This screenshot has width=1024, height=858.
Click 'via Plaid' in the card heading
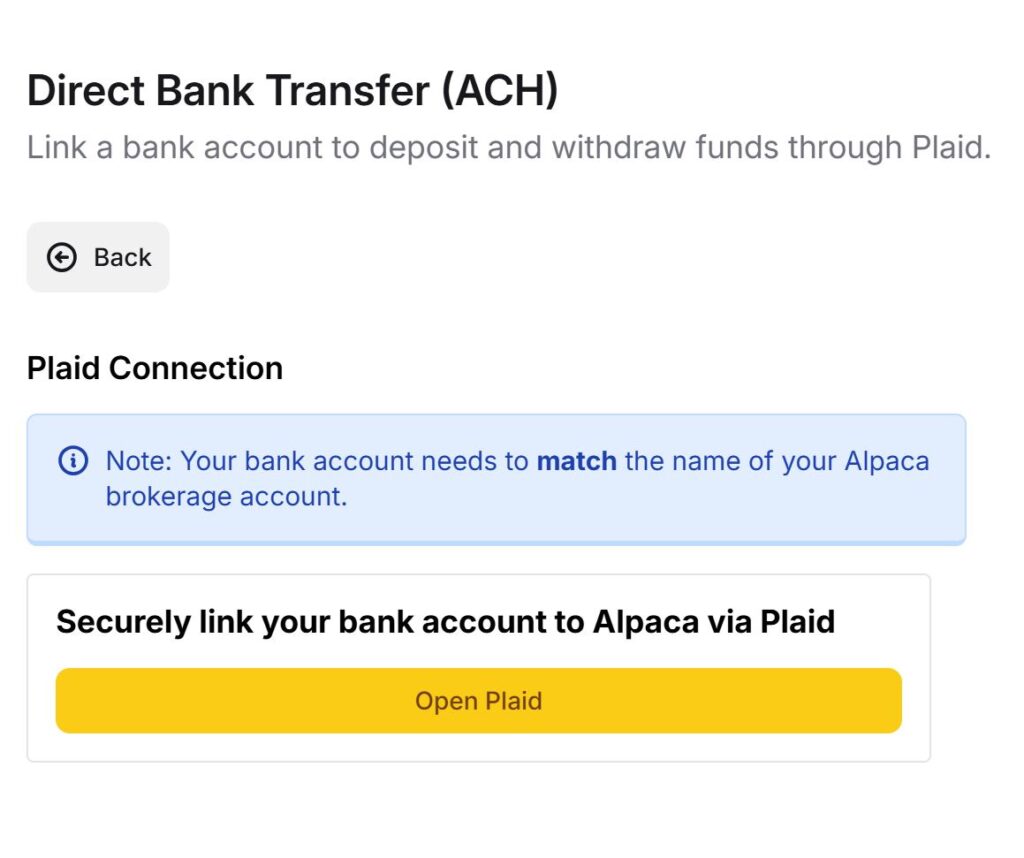pyautogui.click(x=771, y=622)
